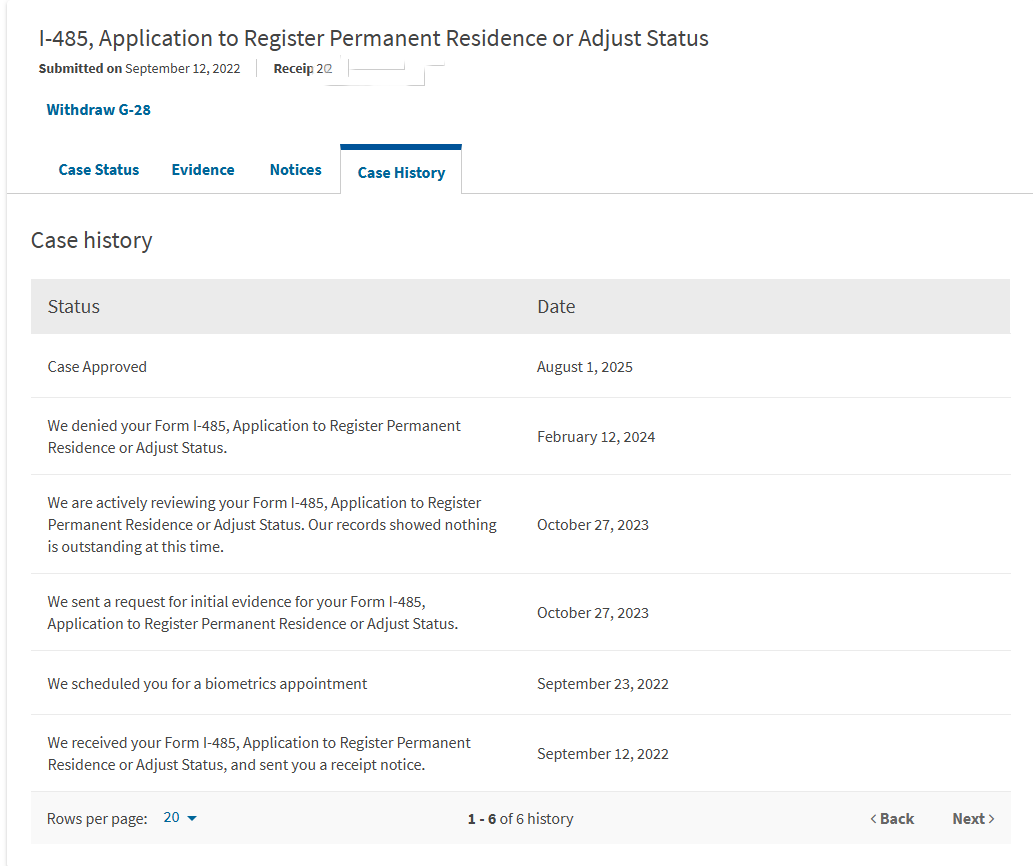1033x866 pixels.
Task: Click the 'request for initial evidence' entry
Action: click(252, 612)
